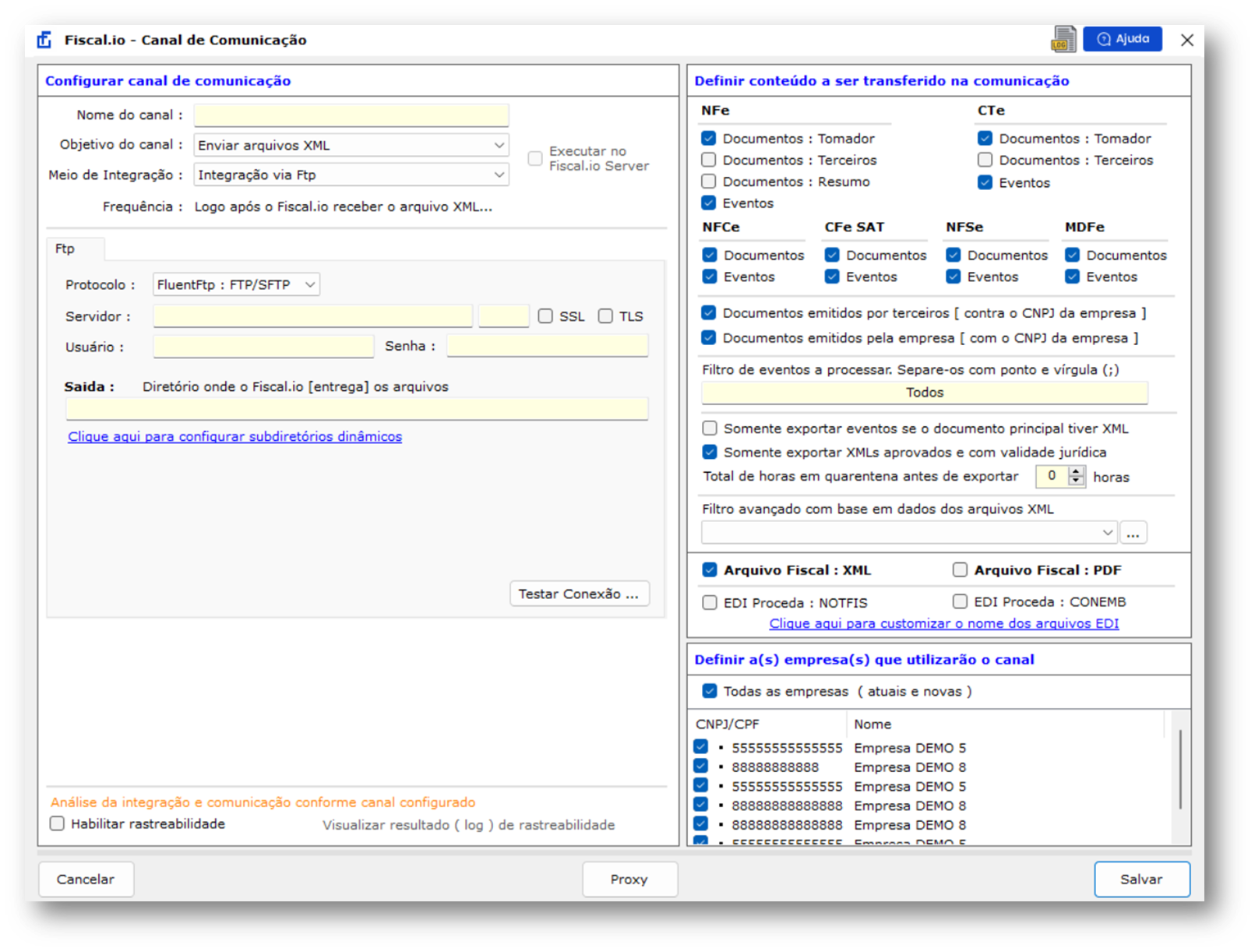Click the Salvar button
1255x952 pixels.
pos(1141,879)
